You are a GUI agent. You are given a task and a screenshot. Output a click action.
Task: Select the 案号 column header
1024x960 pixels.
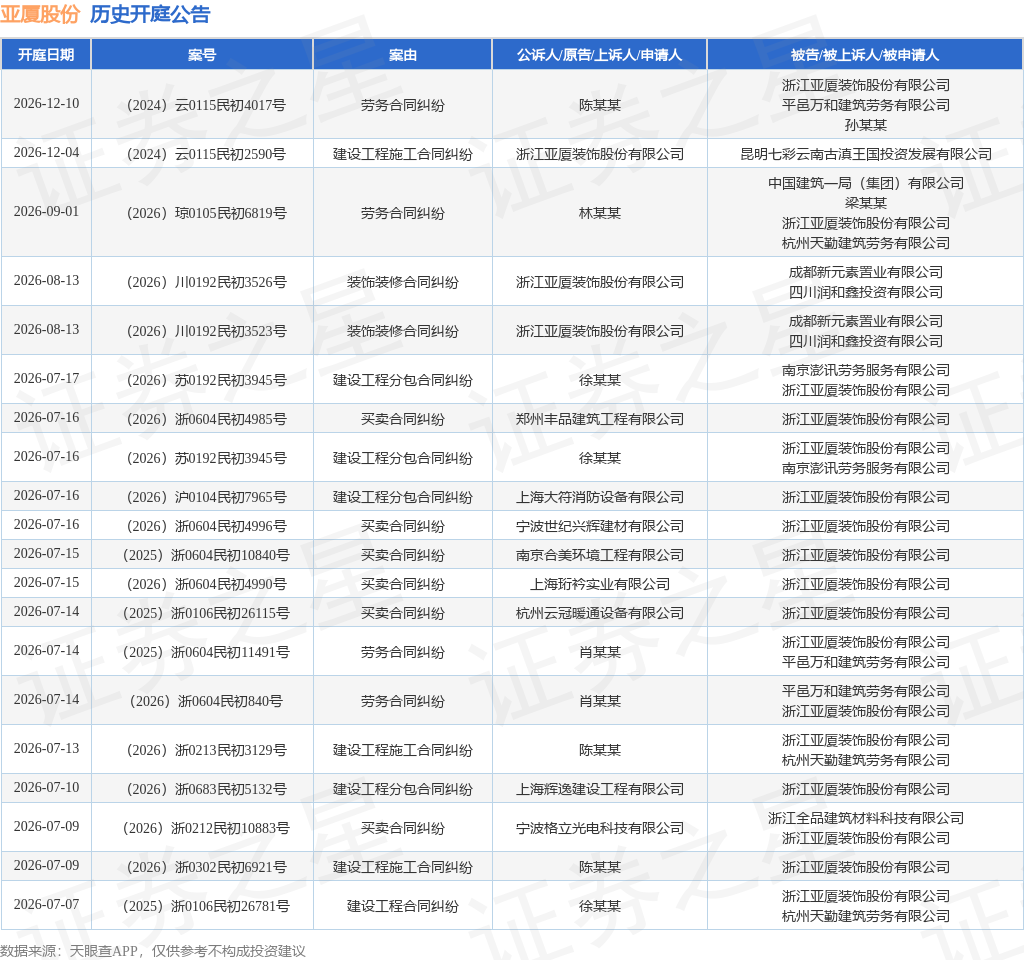pos(202,55)
